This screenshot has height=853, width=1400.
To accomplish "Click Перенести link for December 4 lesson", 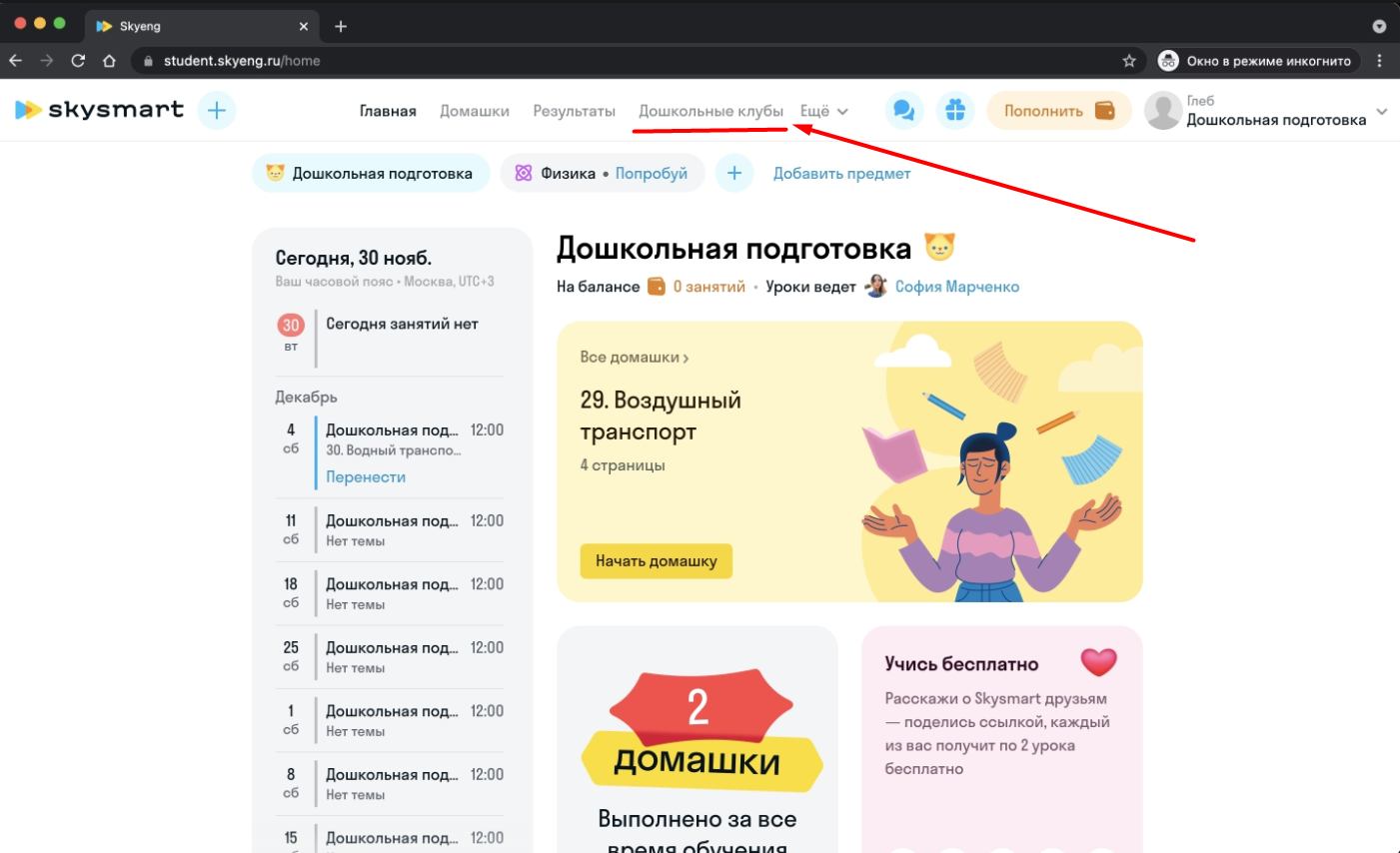I will coord(366,477).
